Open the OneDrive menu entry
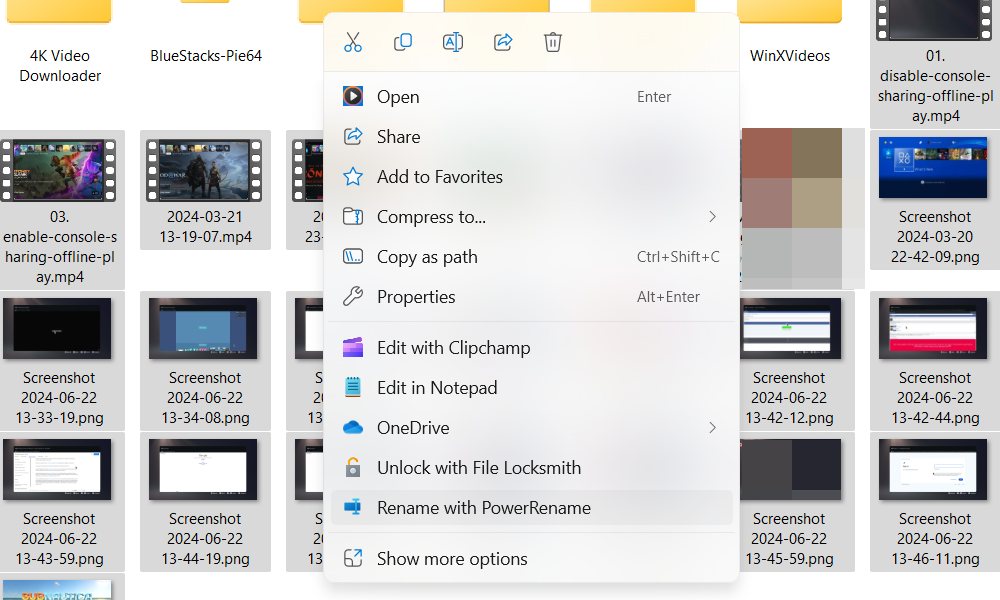1000x600 pixels. (531, 428)
